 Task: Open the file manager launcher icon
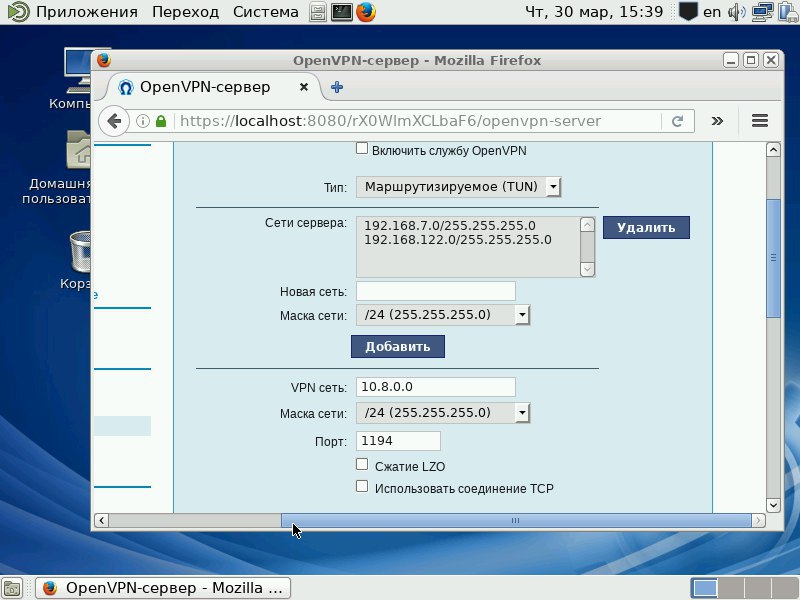[318, 12]
